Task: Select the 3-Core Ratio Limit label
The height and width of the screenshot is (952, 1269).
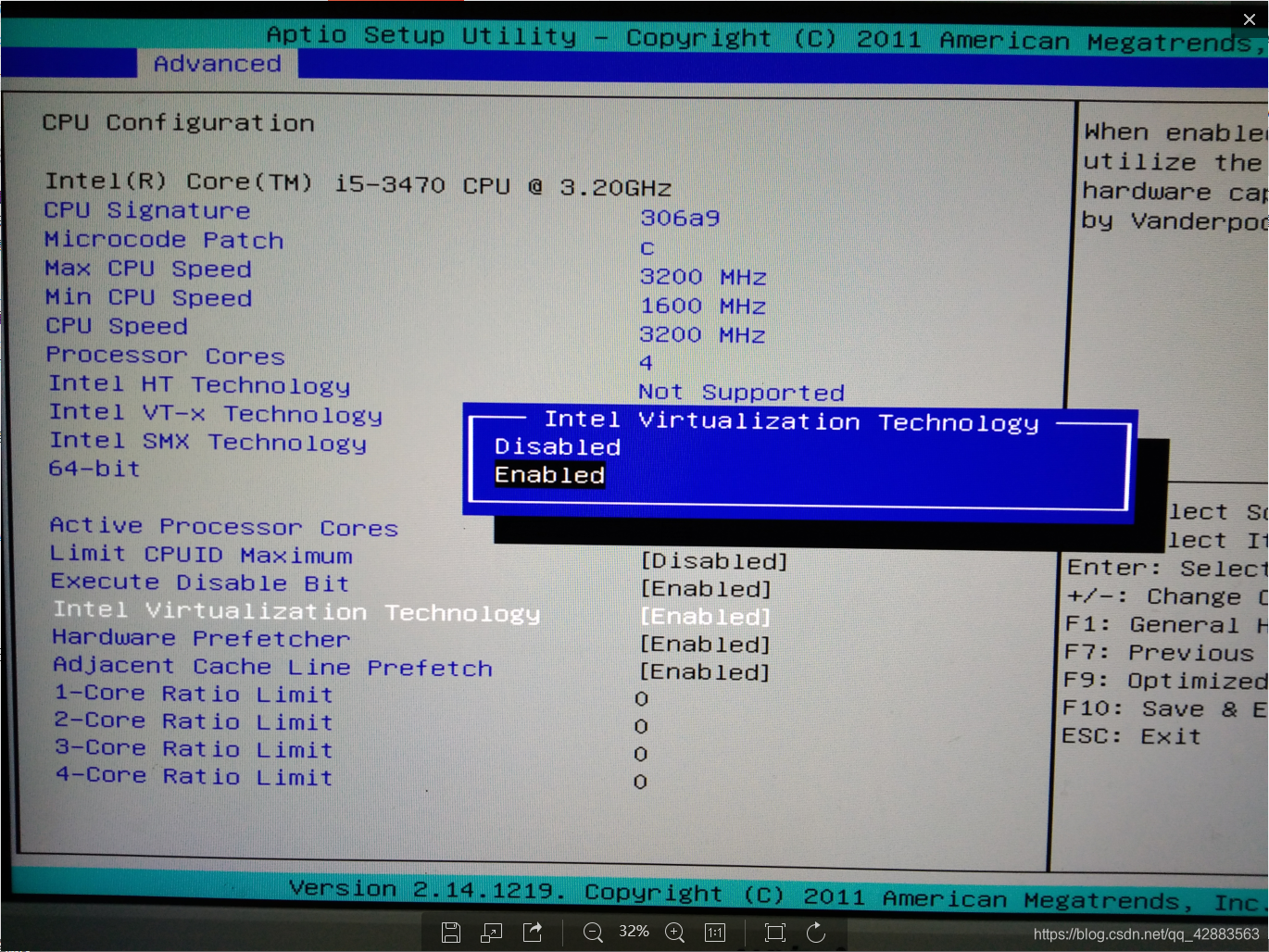Action: pyautogui.click(x=194, y=748)
